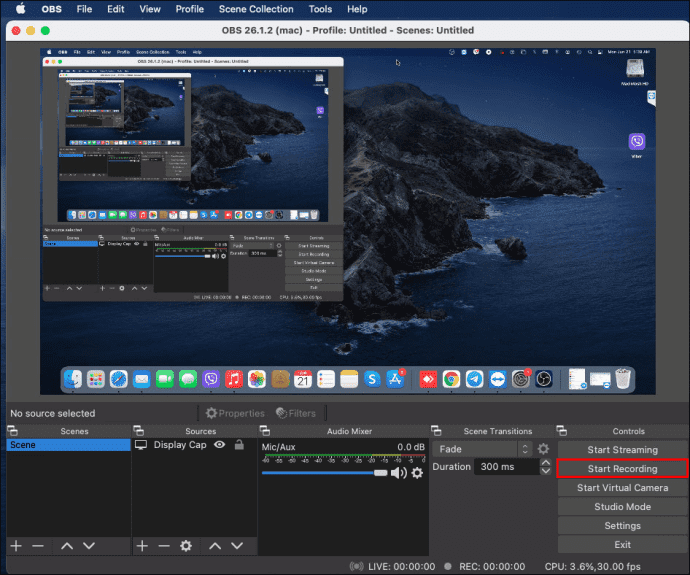Open Mic/Aux audio settings gear

tap(417, 473)
